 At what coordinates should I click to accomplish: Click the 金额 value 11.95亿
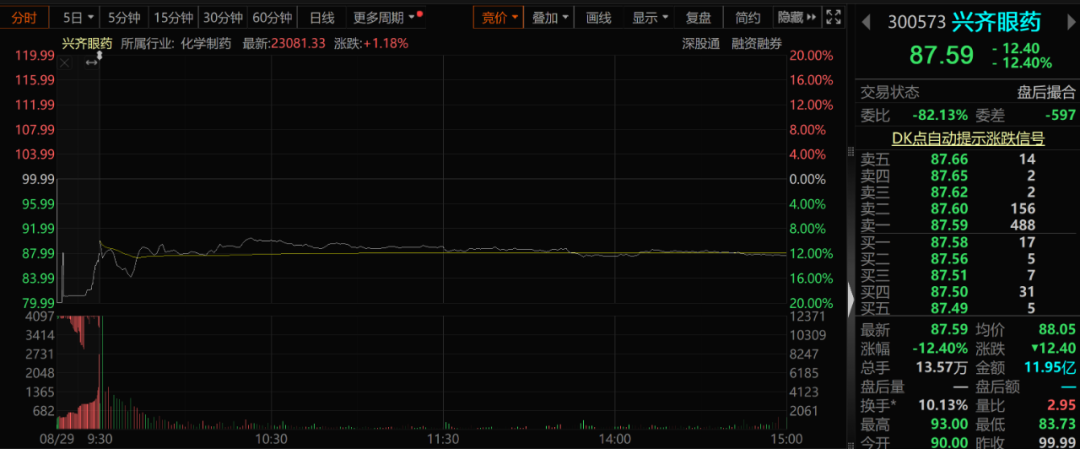click(1050, 367)
